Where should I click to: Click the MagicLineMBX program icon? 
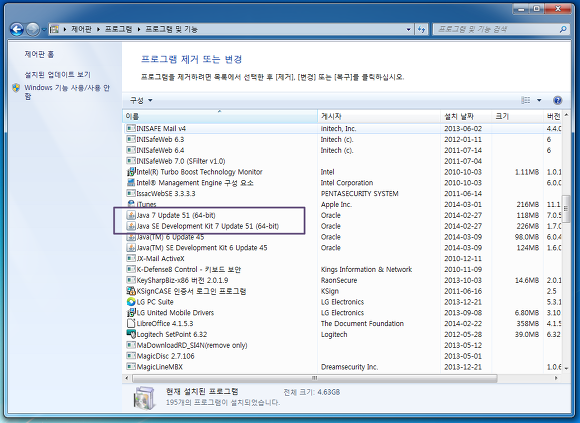[131, 367]
